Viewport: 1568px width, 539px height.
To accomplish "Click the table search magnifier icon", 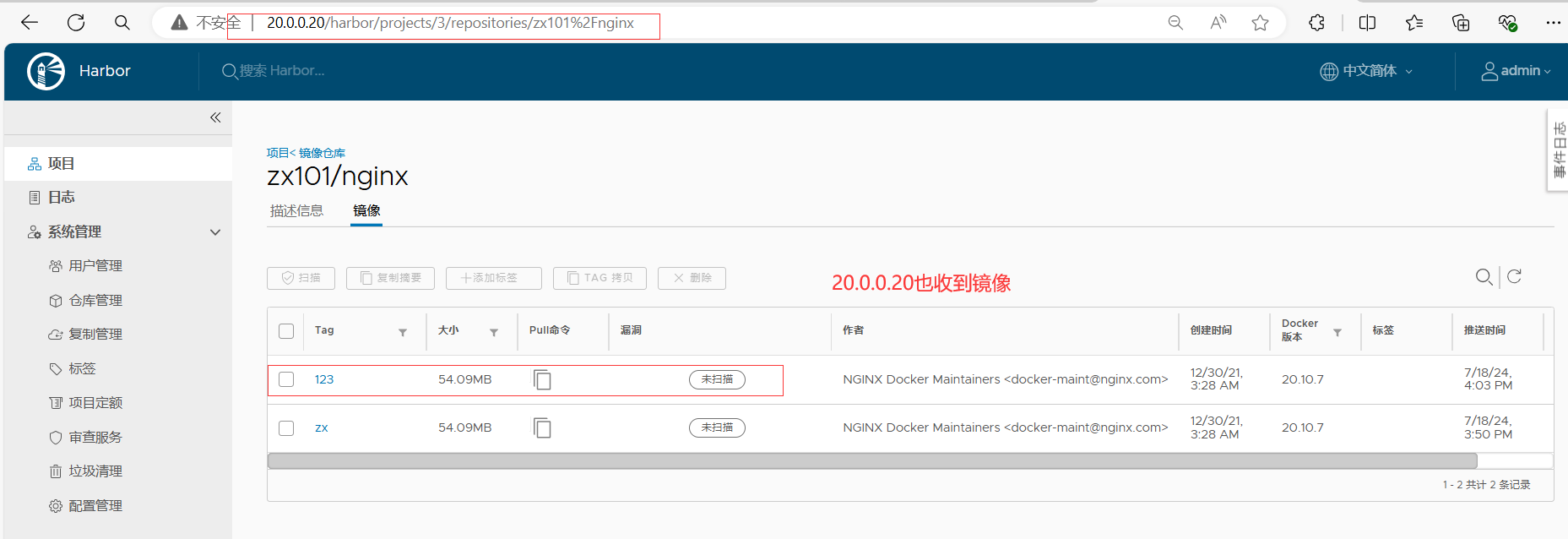I will tap(1484, 277).
